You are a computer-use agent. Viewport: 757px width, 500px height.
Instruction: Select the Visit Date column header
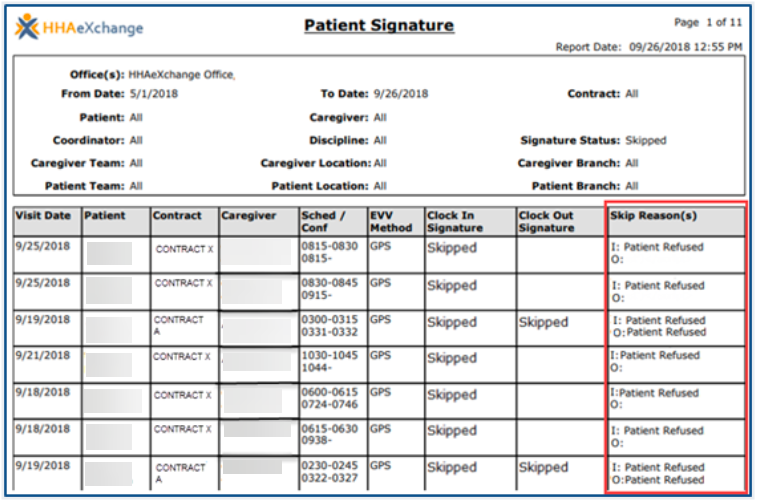coord(43,215)
